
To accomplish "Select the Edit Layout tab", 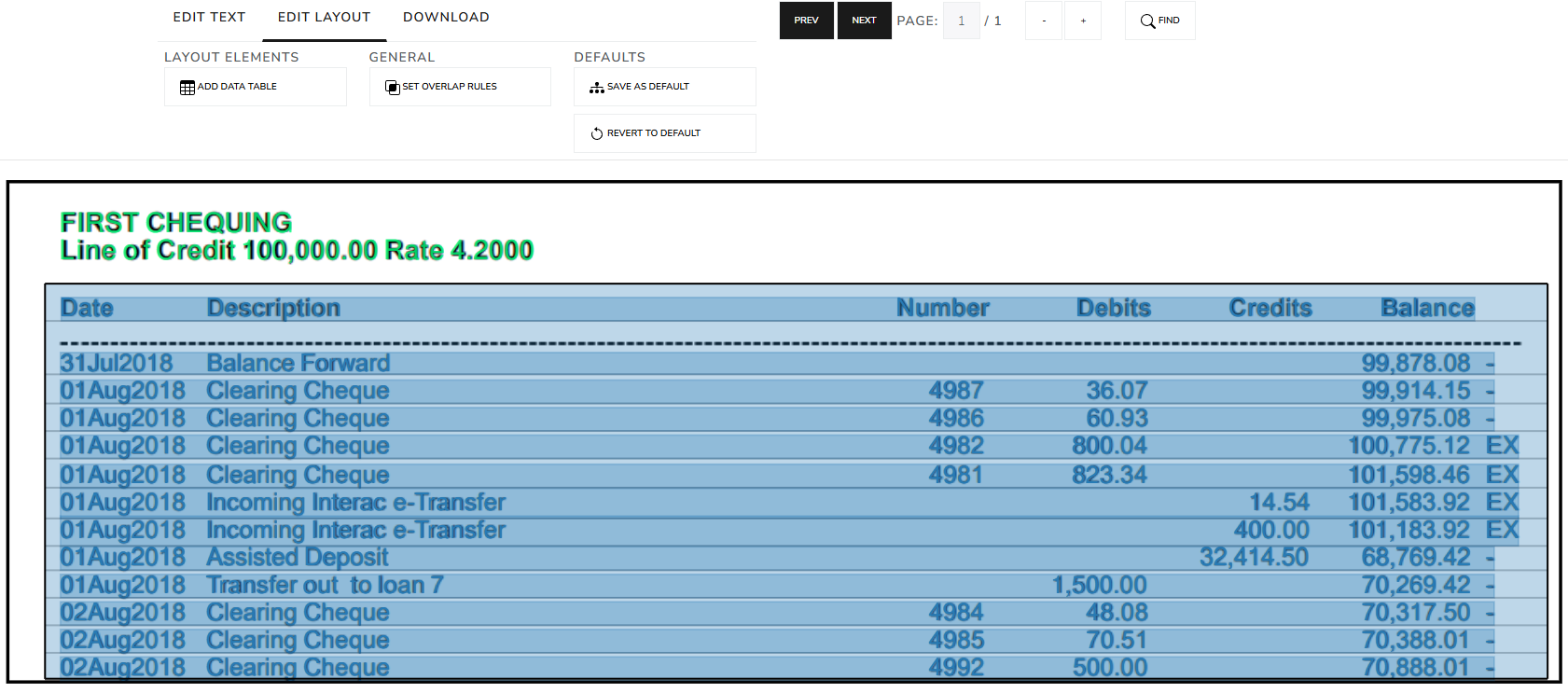I will (x=324, y=17).
